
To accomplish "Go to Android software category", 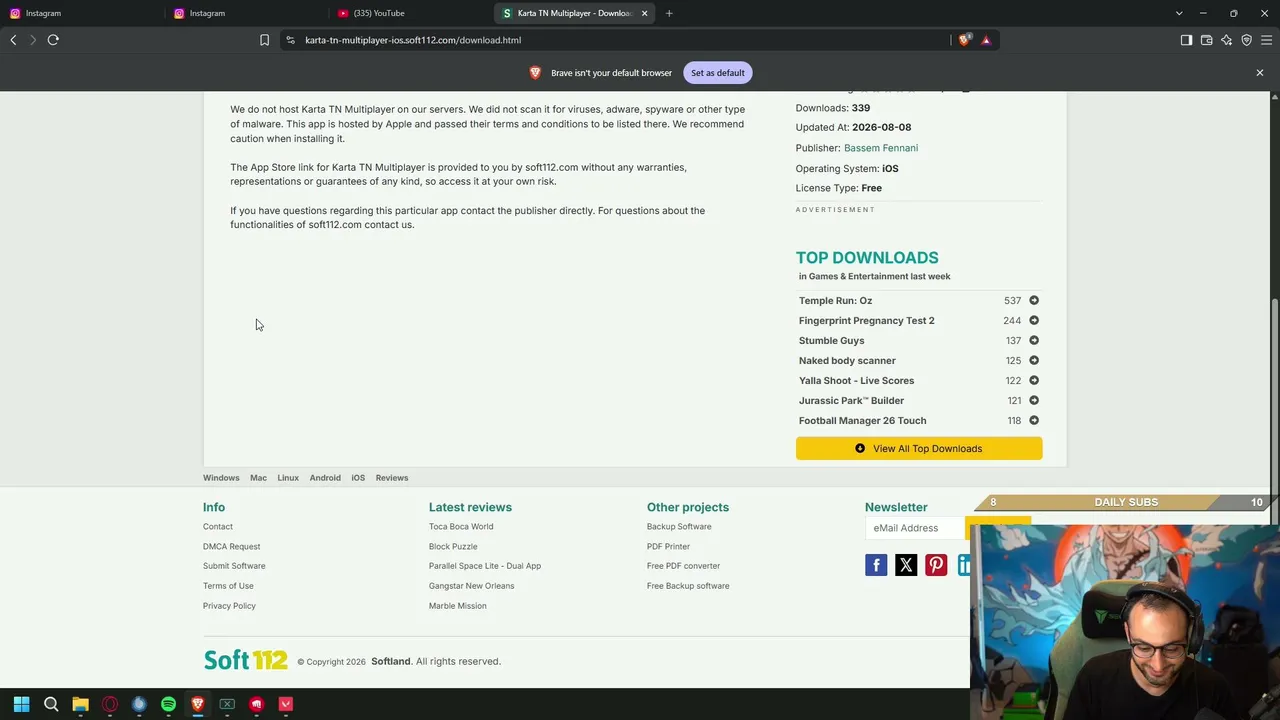I will tap(325, 478).
